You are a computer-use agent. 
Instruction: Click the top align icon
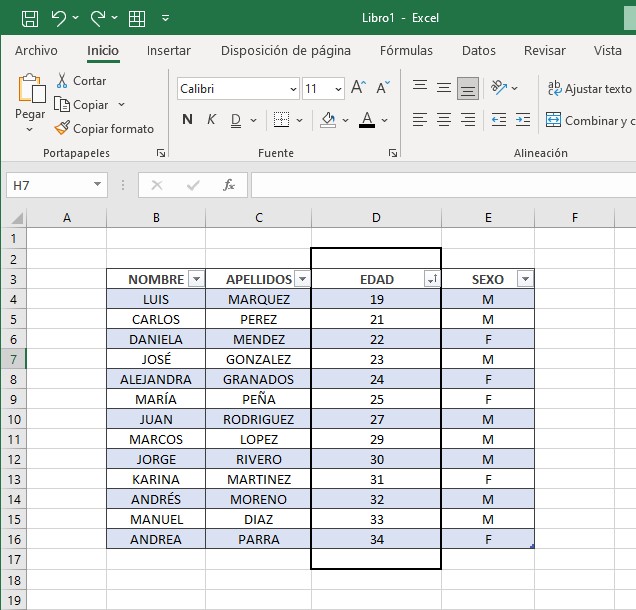pos(420,88)
